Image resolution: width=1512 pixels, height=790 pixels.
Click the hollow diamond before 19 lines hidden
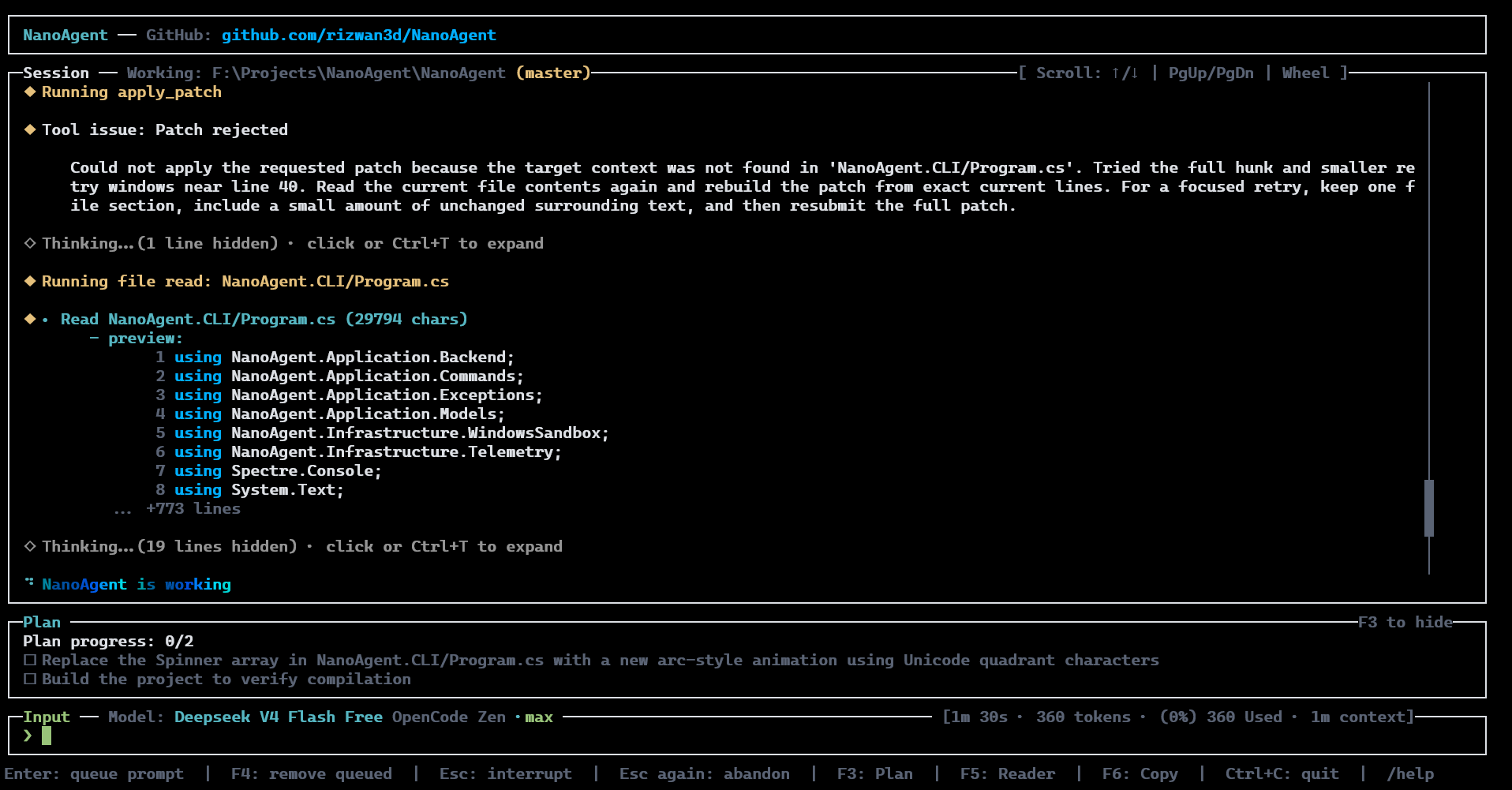tap(30, 546)
